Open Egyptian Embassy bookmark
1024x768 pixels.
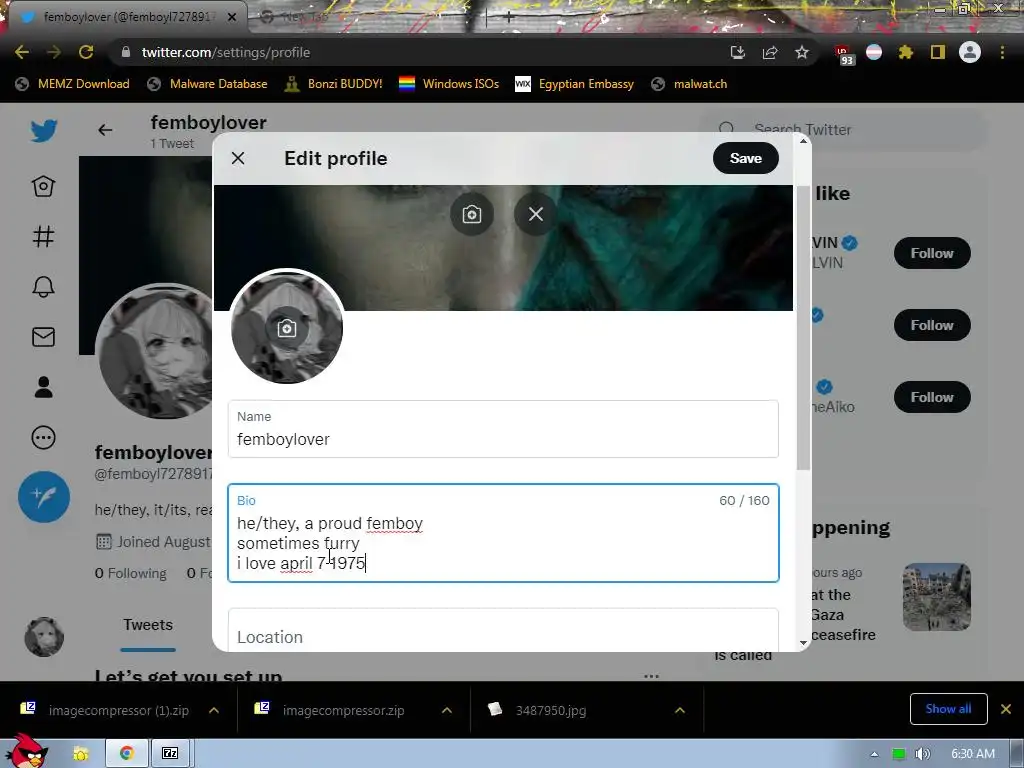(x=575, y=84)
